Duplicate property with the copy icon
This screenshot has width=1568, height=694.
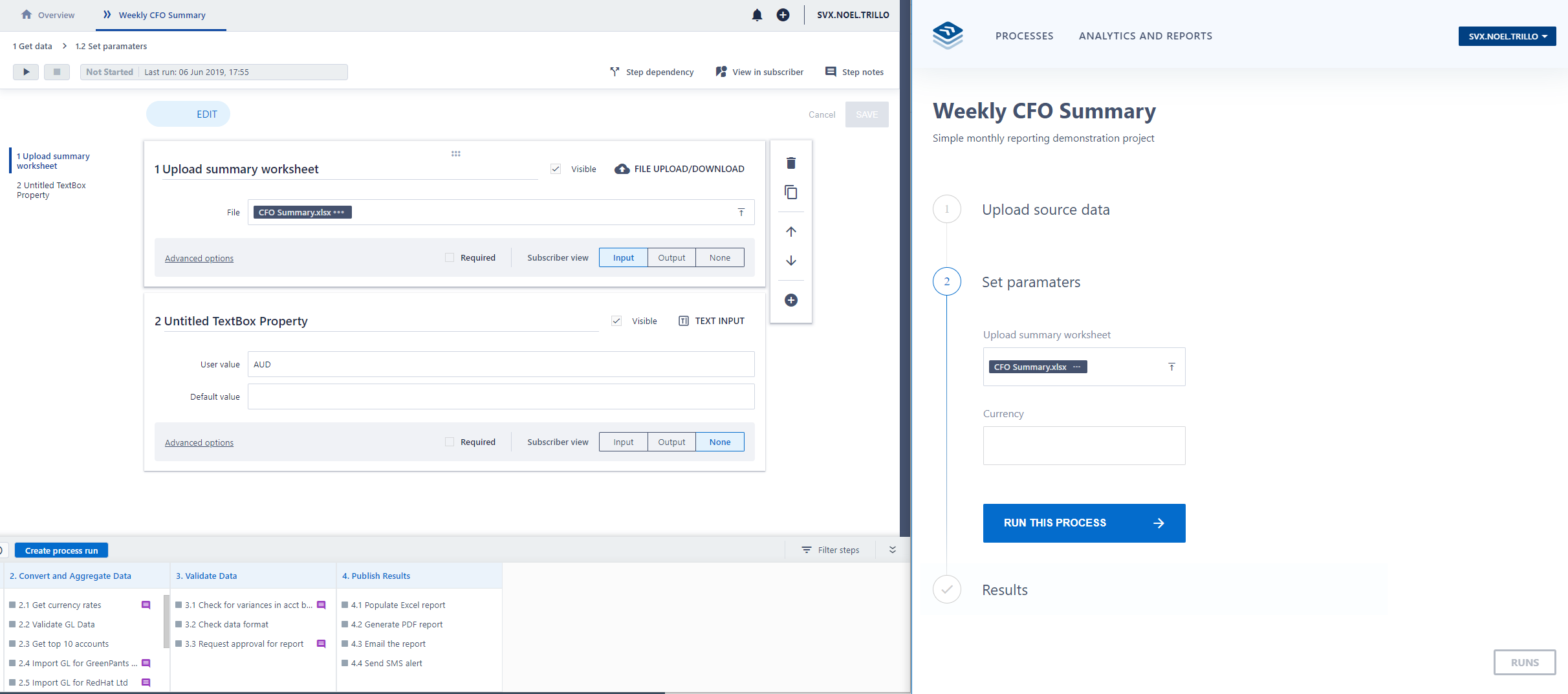pos(790,192)
